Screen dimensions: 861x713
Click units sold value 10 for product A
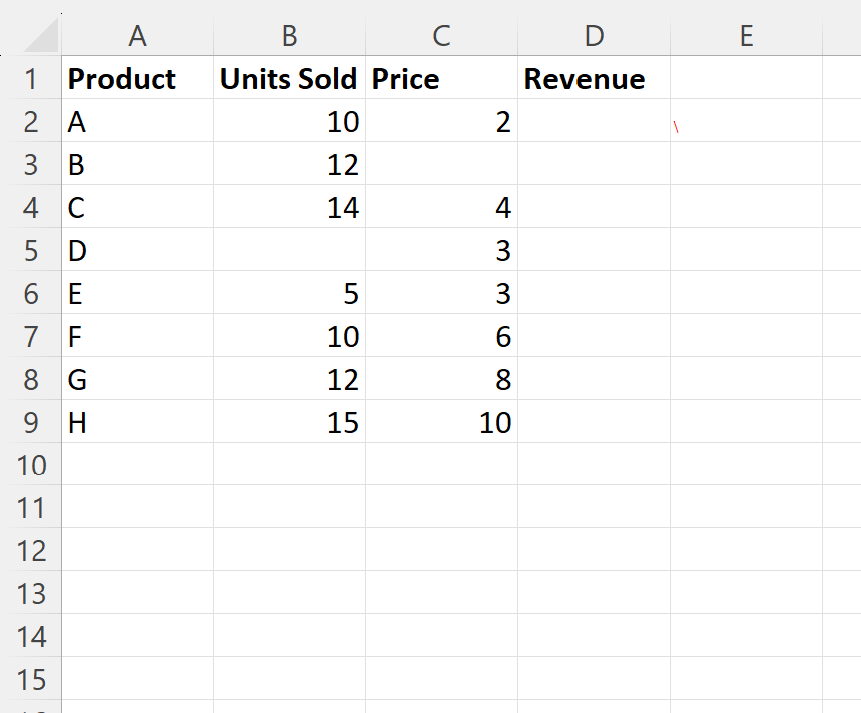pyautogui.click(x=289, y=121)
